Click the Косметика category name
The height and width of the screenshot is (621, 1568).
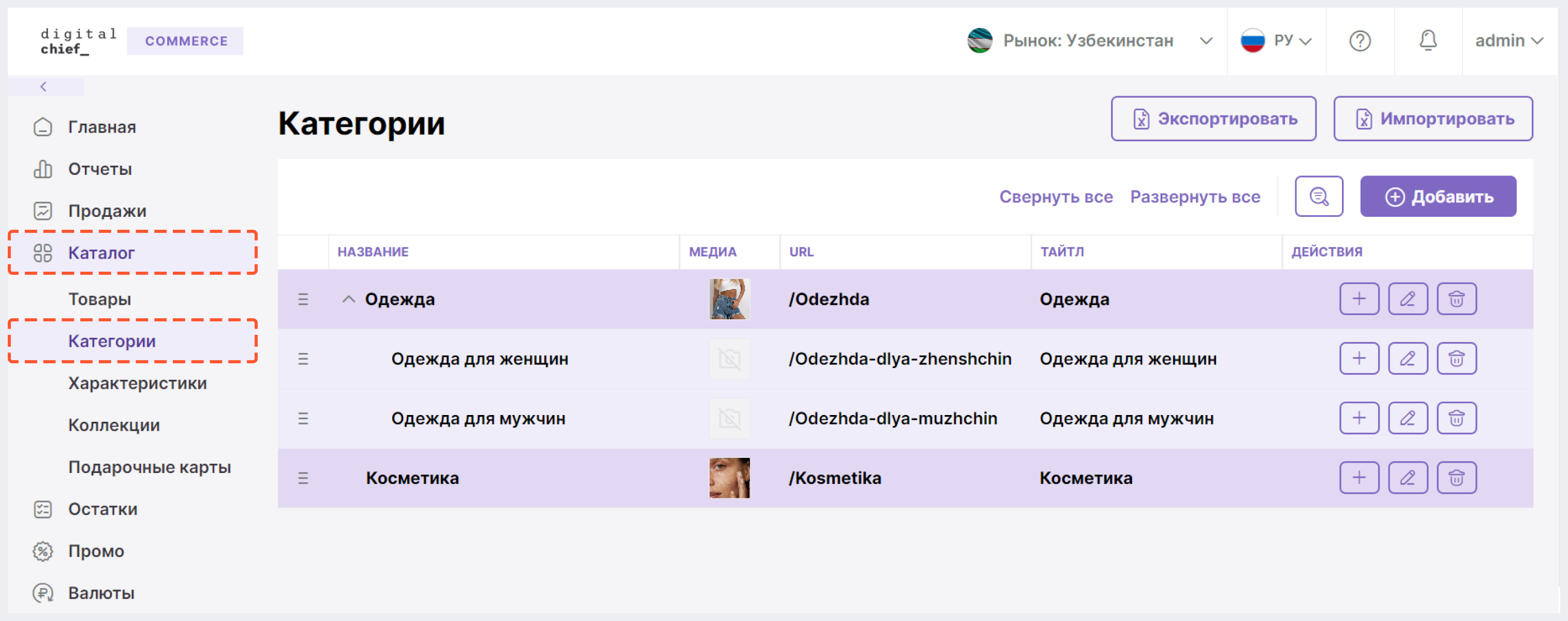point(412,478)
